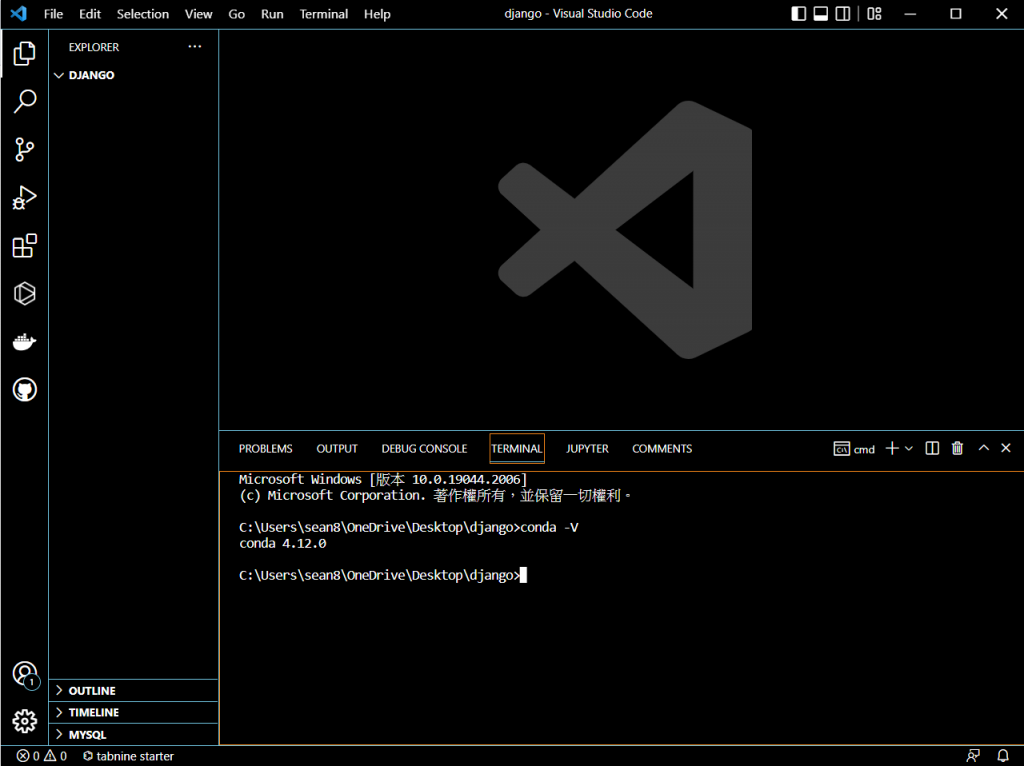Switch to the JUPYTER tab

[x=587, y=449]
